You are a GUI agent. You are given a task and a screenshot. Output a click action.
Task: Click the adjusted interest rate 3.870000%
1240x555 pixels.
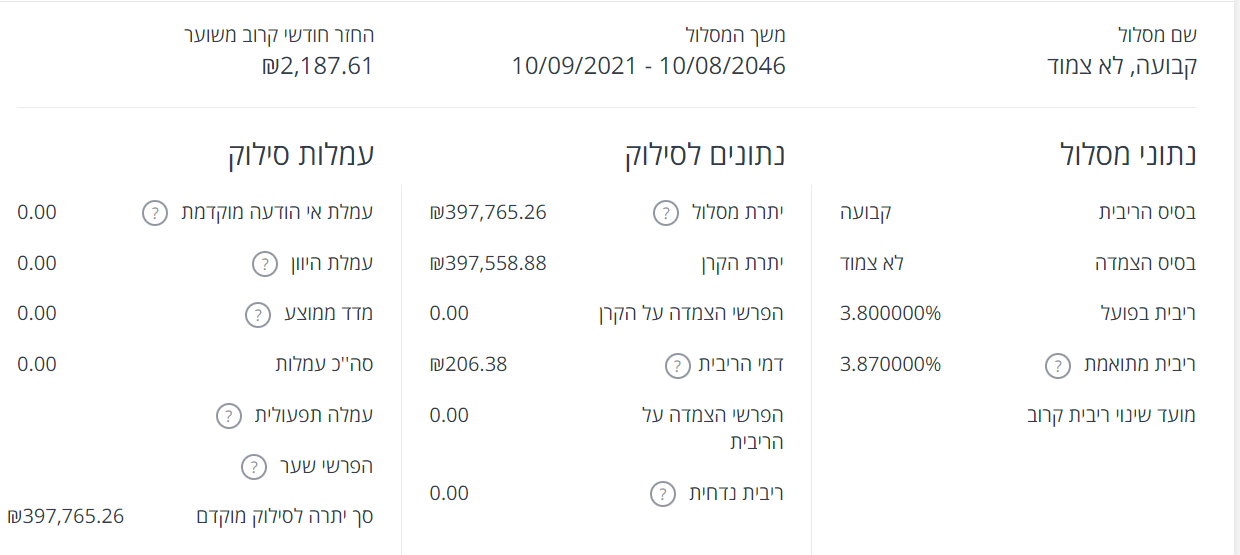890,364
